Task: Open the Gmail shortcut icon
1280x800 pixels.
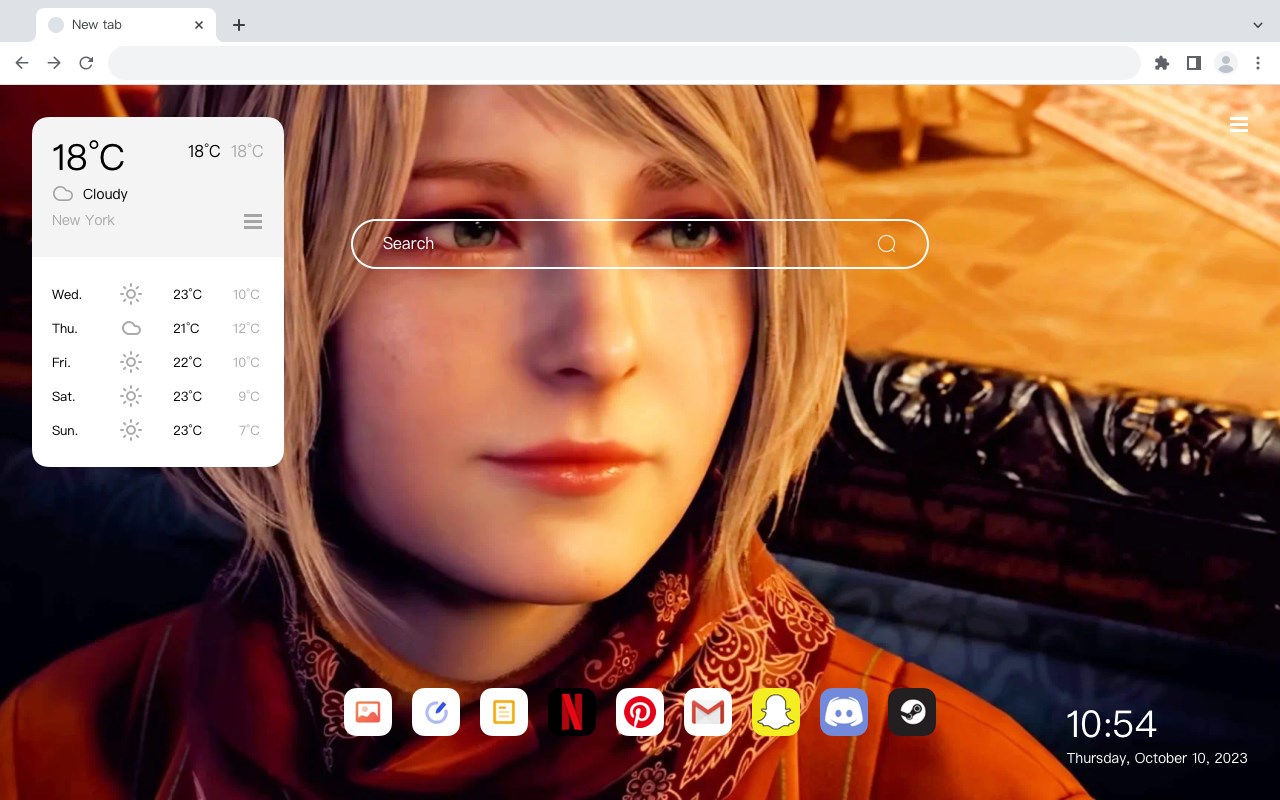Action: pos(708,712)
